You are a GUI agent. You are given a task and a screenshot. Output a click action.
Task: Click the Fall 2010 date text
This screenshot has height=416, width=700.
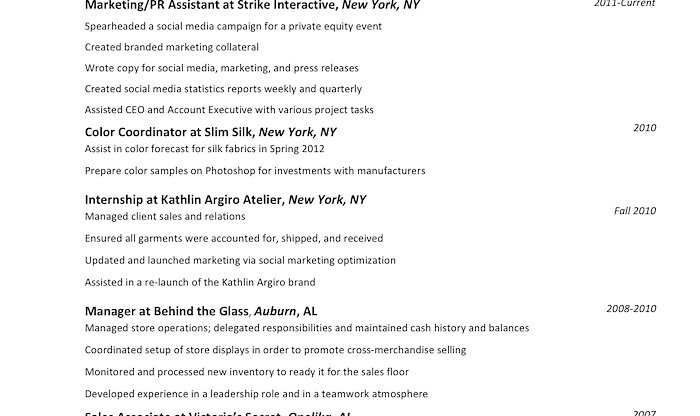pos(635,211)
